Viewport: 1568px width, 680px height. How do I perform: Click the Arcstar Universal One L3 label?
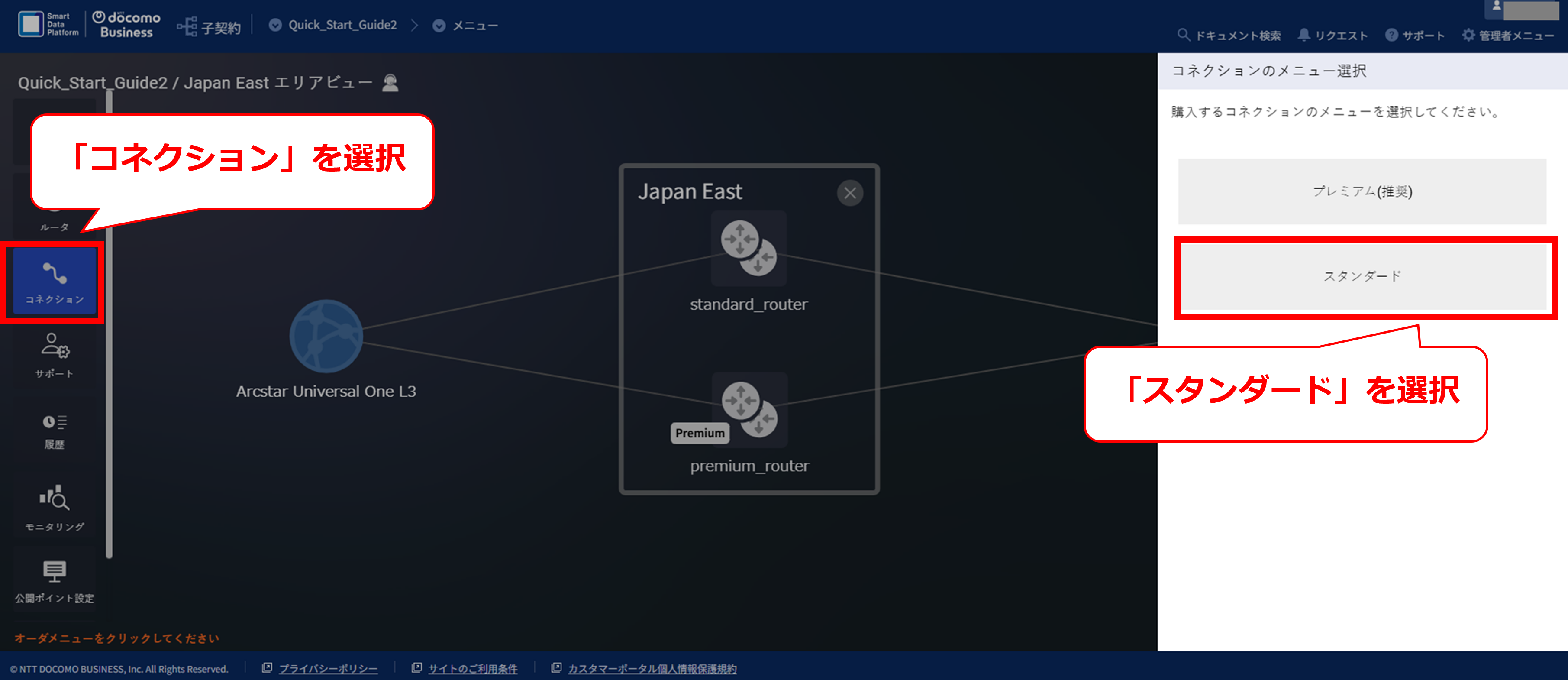tap(326, 391)
